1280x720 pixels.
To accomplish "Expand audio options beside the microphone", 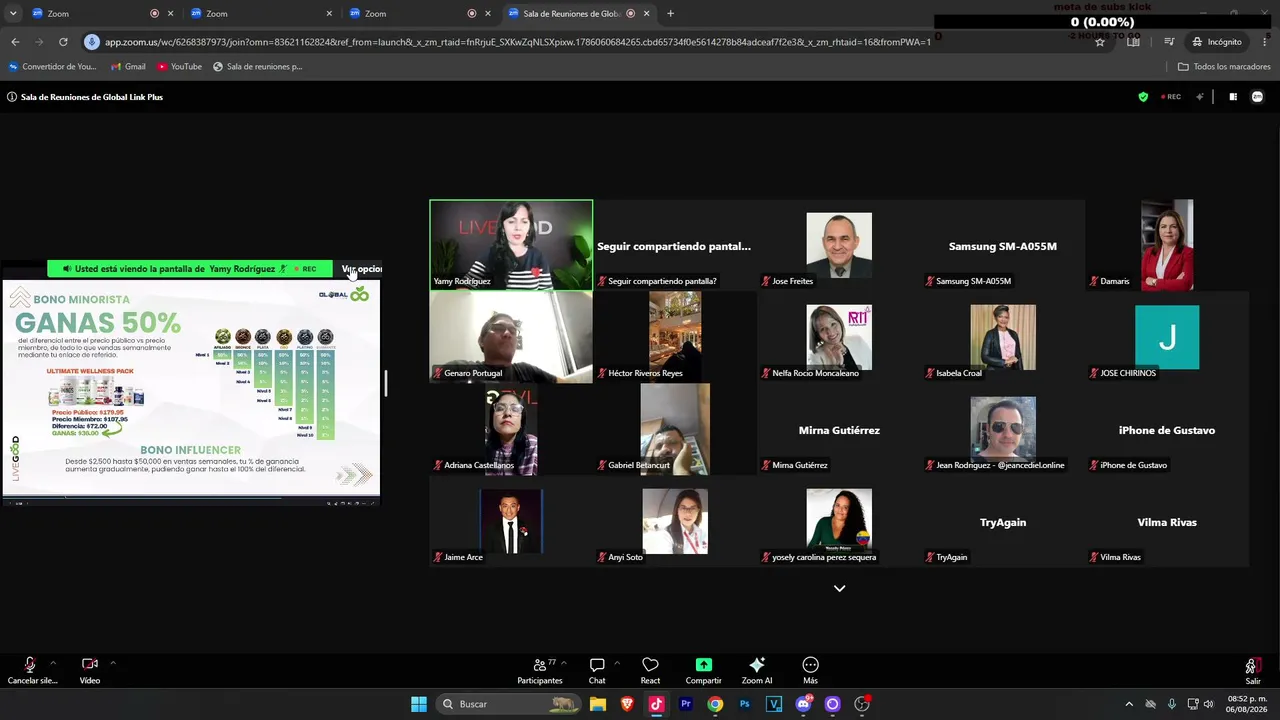I will pyautogui.click(x=53, y=663).
